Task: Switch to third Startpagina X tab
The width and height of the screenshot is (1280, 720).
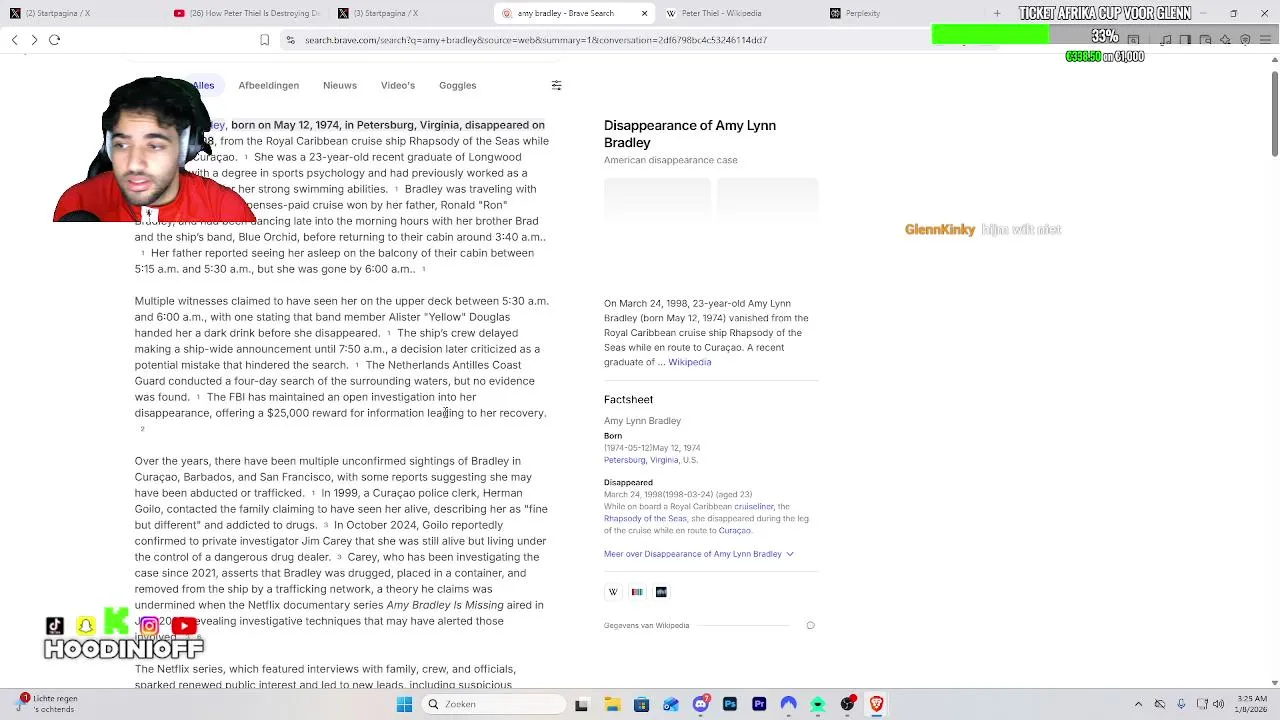Action: [x=410, y=13]
